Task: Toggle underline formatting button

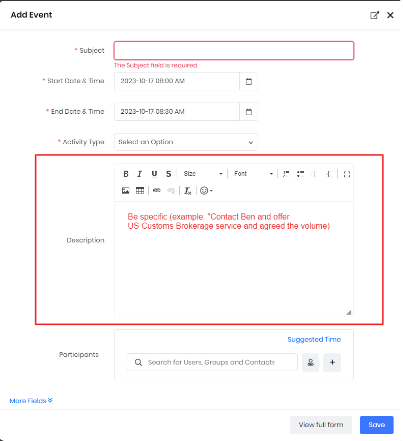Action: 154,174
